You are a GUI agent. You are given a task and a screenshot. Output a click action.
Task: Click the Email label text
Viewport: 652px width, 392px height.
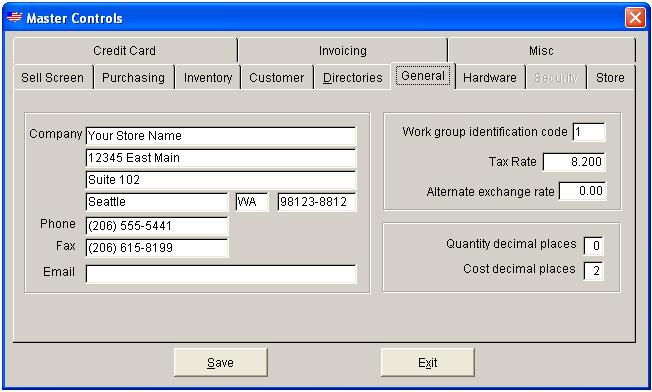59,272
